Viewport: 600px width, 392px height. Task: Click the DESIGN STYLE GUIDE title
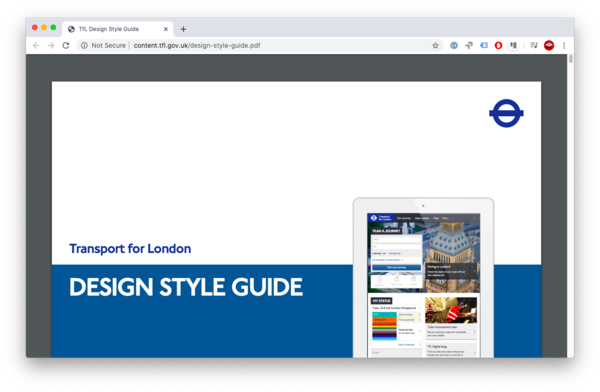click(186, 287)
